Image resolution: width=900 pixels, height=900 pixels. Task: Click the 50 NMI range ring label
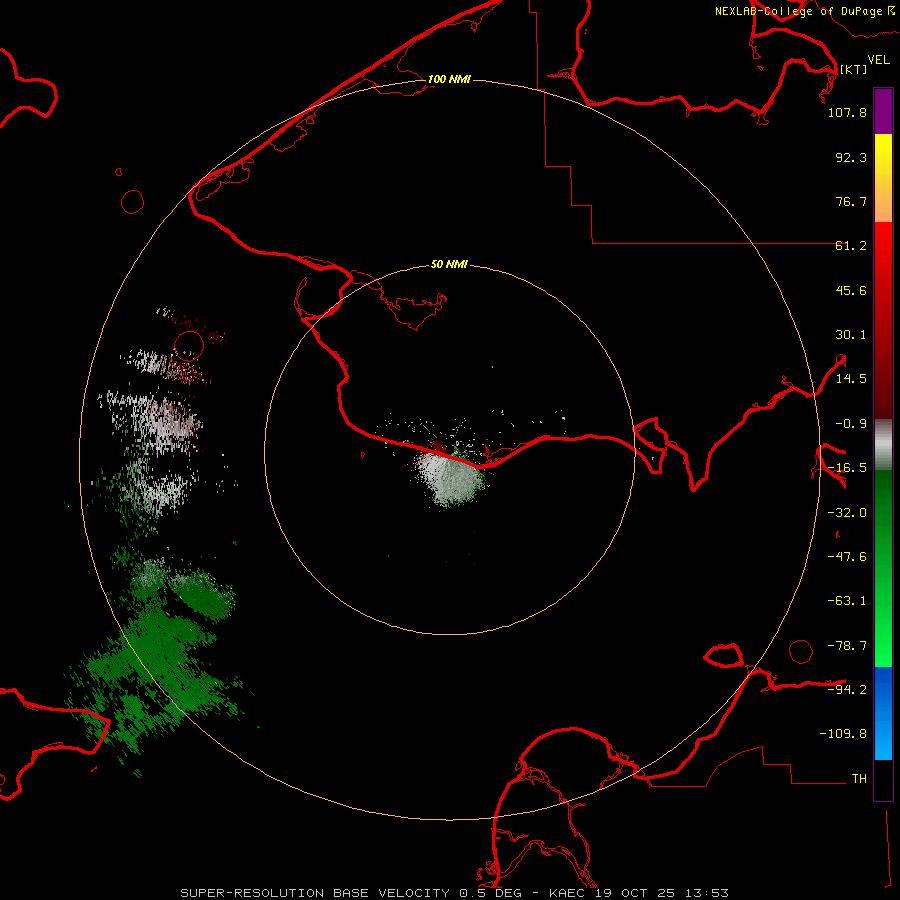[x=449, y=265]
